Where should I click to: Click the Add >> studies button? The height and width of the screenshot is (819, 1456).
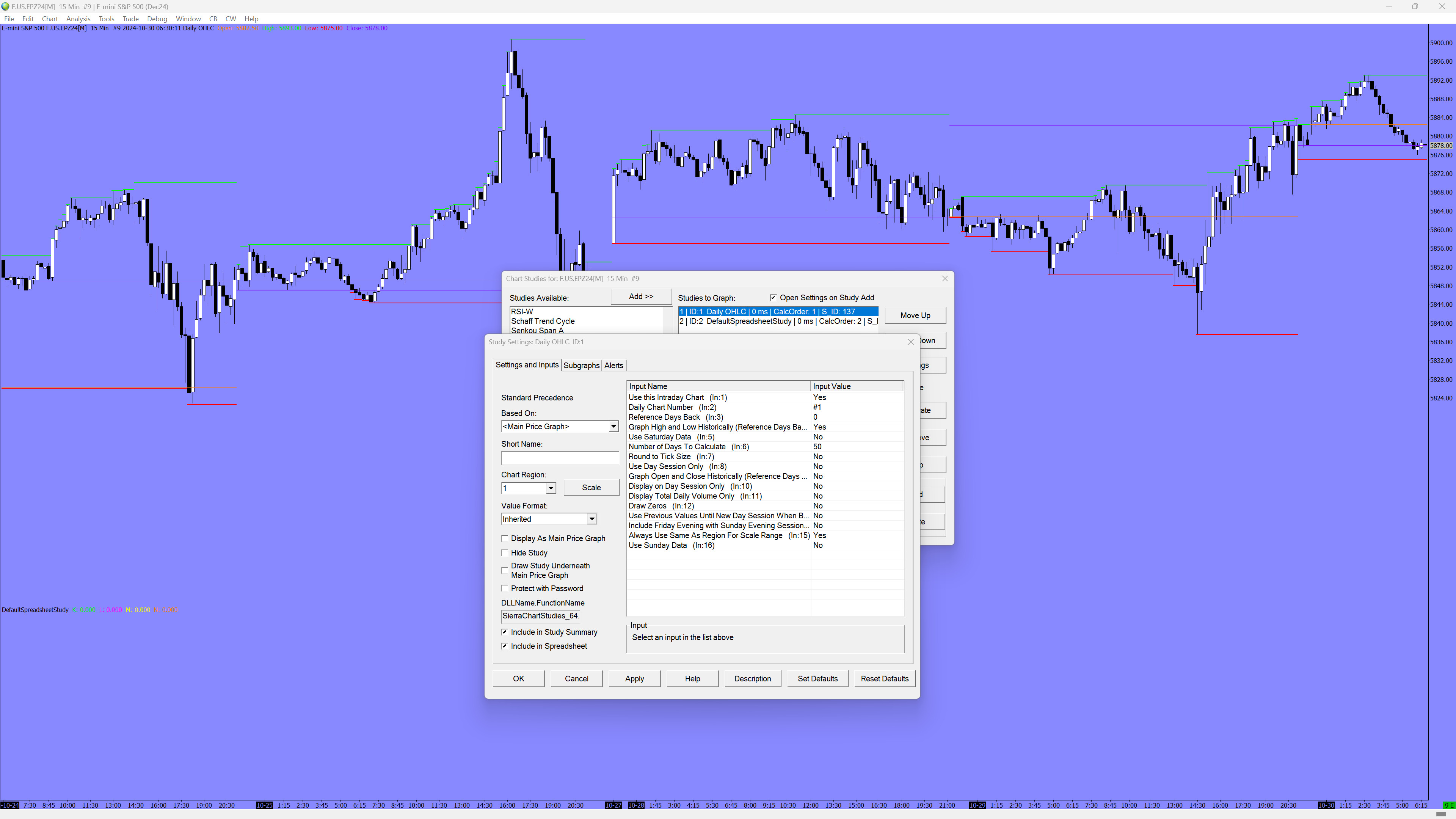(641, 297)
